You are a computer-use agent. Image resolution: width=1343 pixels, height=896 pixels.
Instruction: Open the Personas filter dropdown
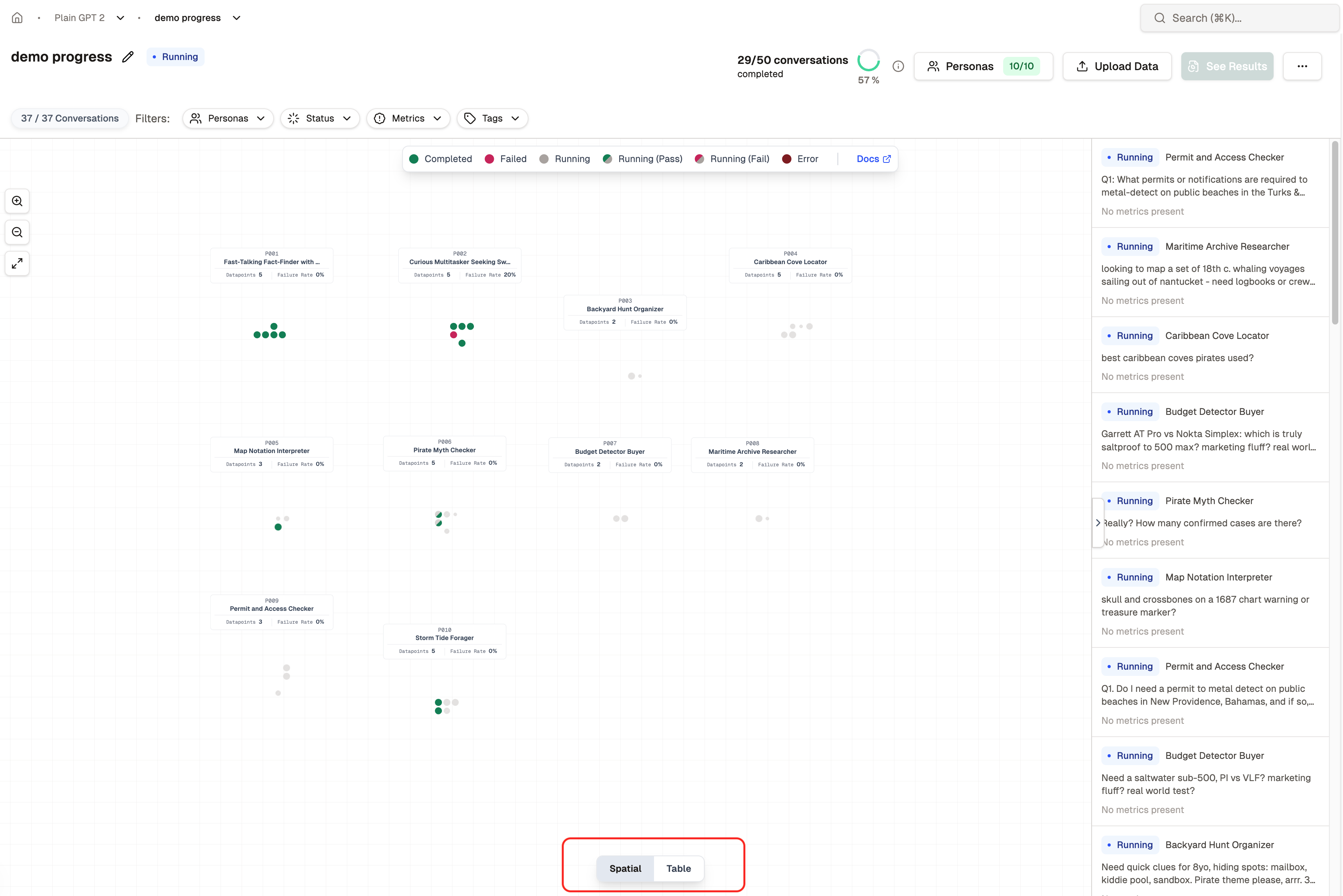pos(228,118)
